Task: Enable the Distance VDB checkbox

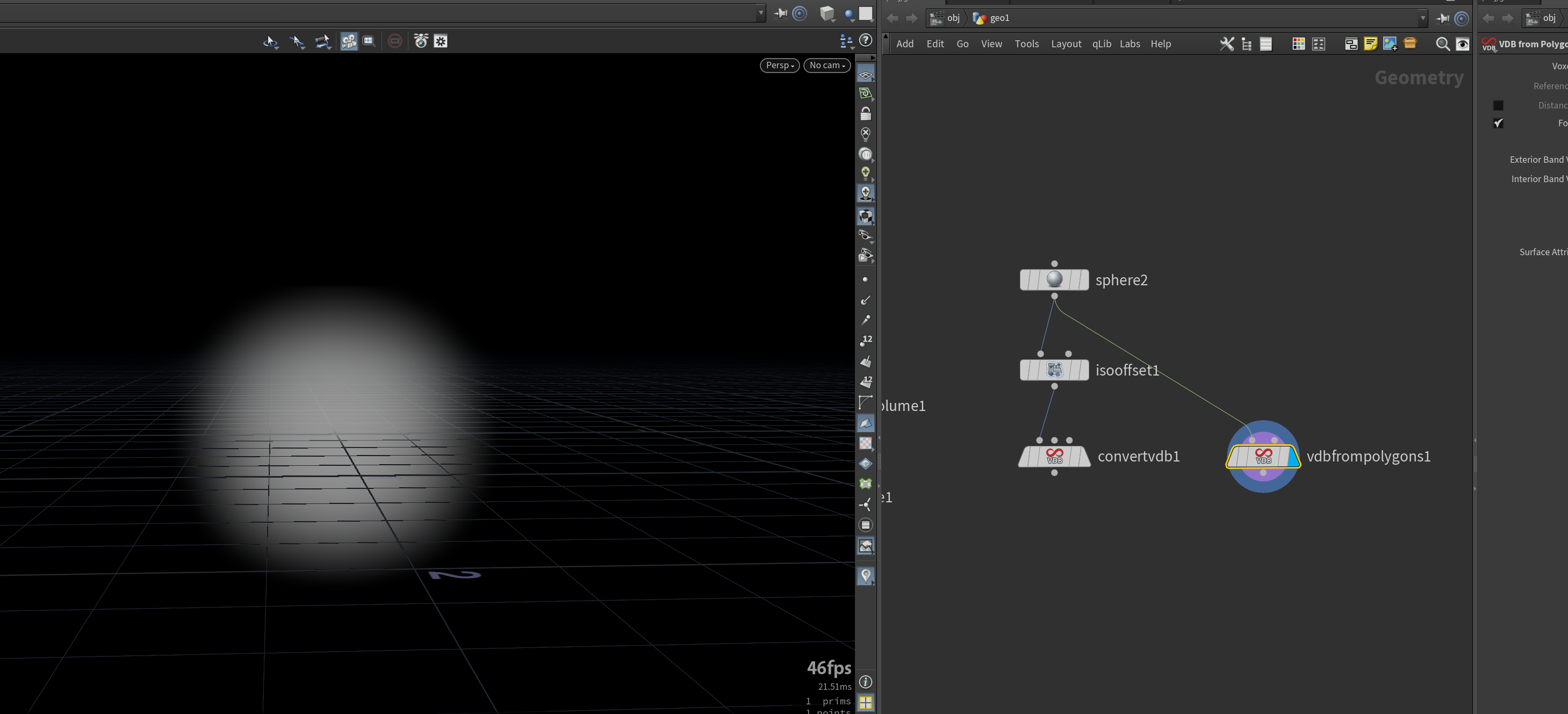Action: coord(1498,105)
